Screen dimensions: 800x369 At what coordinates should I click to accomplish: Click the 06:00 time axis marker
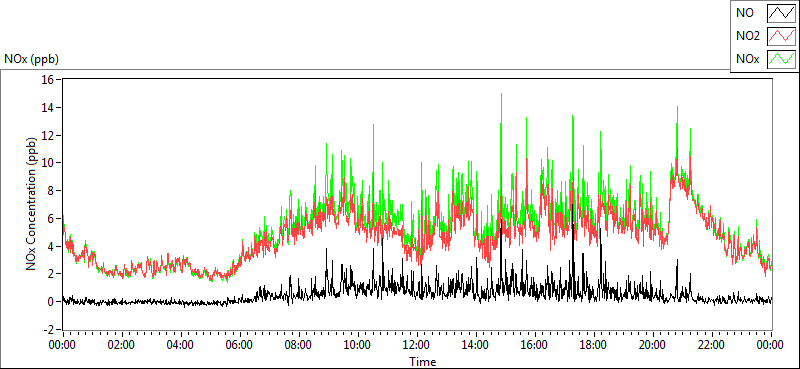240,345
